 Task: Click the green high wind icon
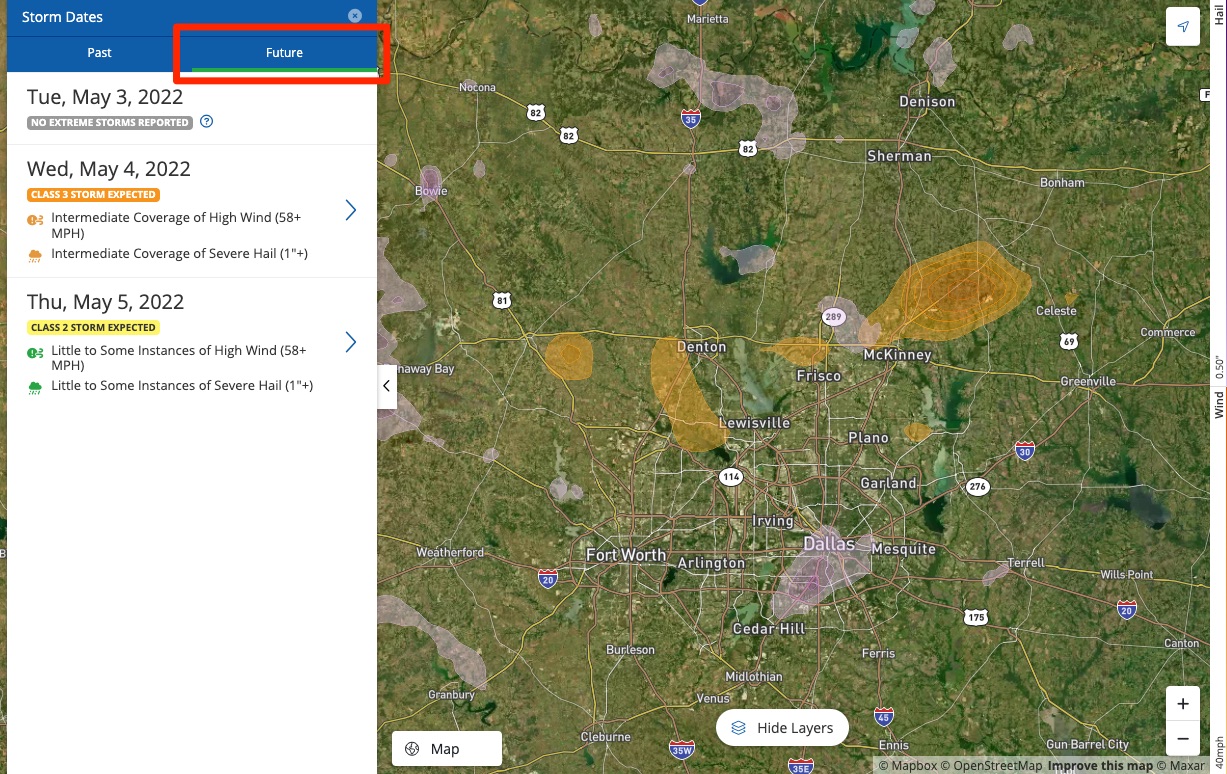(x=35, y=353)
